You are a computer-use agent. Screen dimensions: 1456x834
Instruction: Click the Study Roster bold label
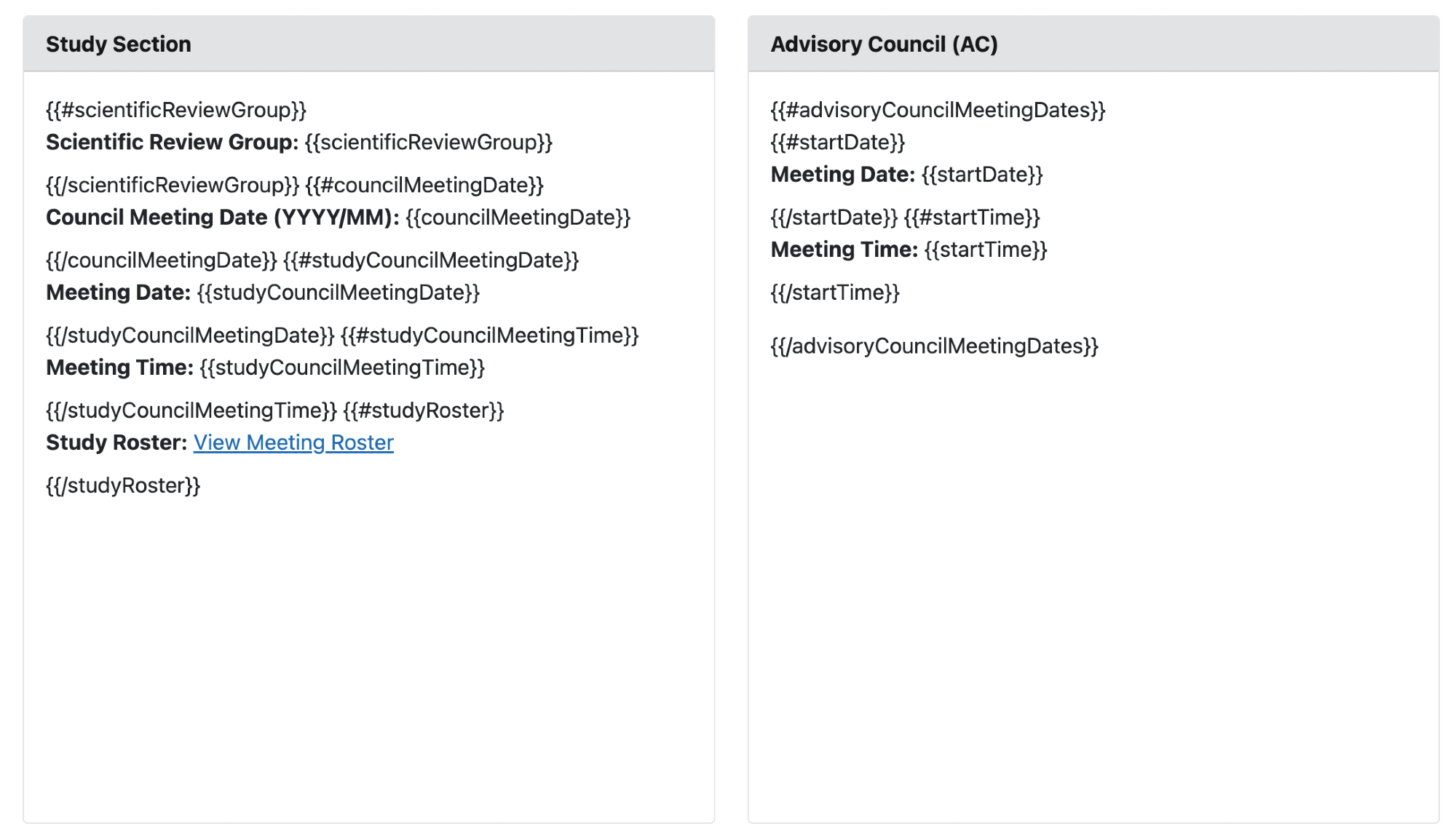point(116,442)
